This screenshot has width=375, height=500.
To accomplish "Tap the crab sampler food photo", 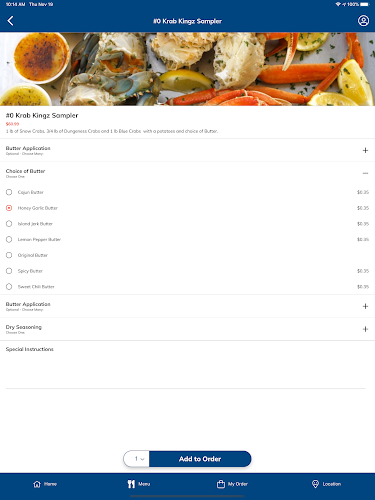I will [187, 69].
